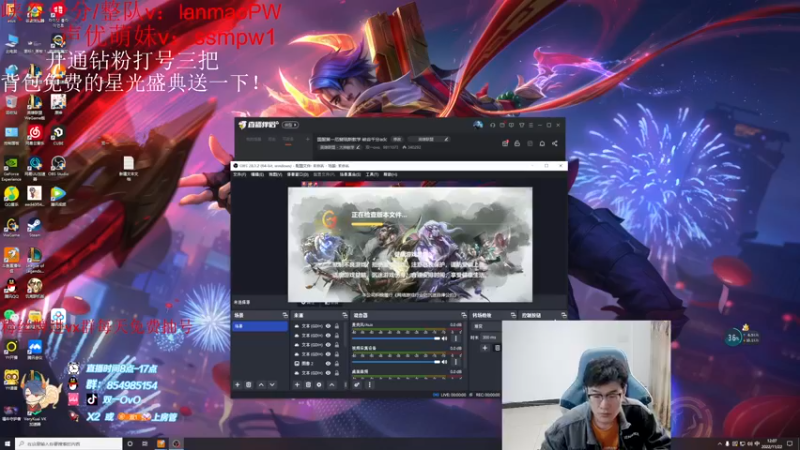This screenshot has height=450, width=800.
Task: Open hamburger menu in 直播伴侣 title bar
Action: pyautogui.click(x=531, y=125)
